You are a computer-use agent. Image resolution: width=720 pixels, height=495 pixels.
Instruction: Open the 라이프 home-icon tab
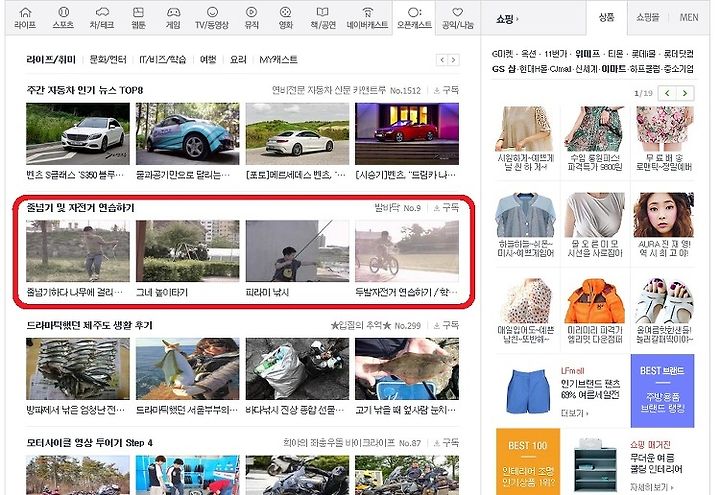click(25, 17)
